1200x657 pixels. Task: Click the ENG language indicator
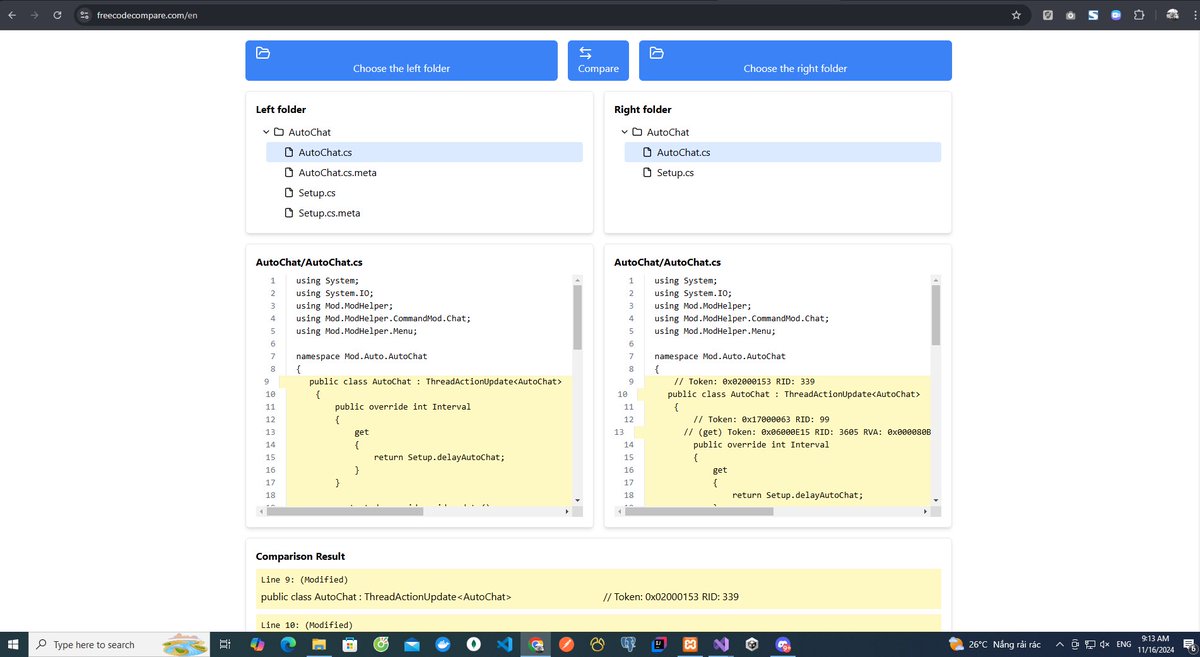click(1123, 644)
